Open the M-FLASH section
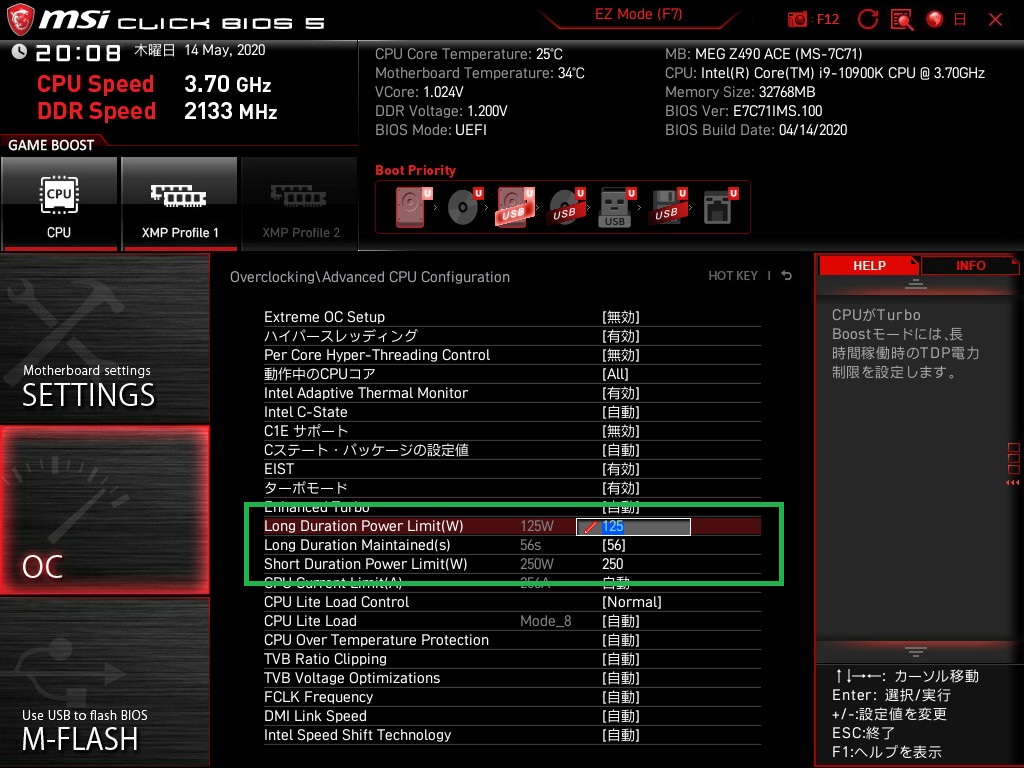Image resolution: width=1024 pixels, height=768 pixels. [104, 681]
